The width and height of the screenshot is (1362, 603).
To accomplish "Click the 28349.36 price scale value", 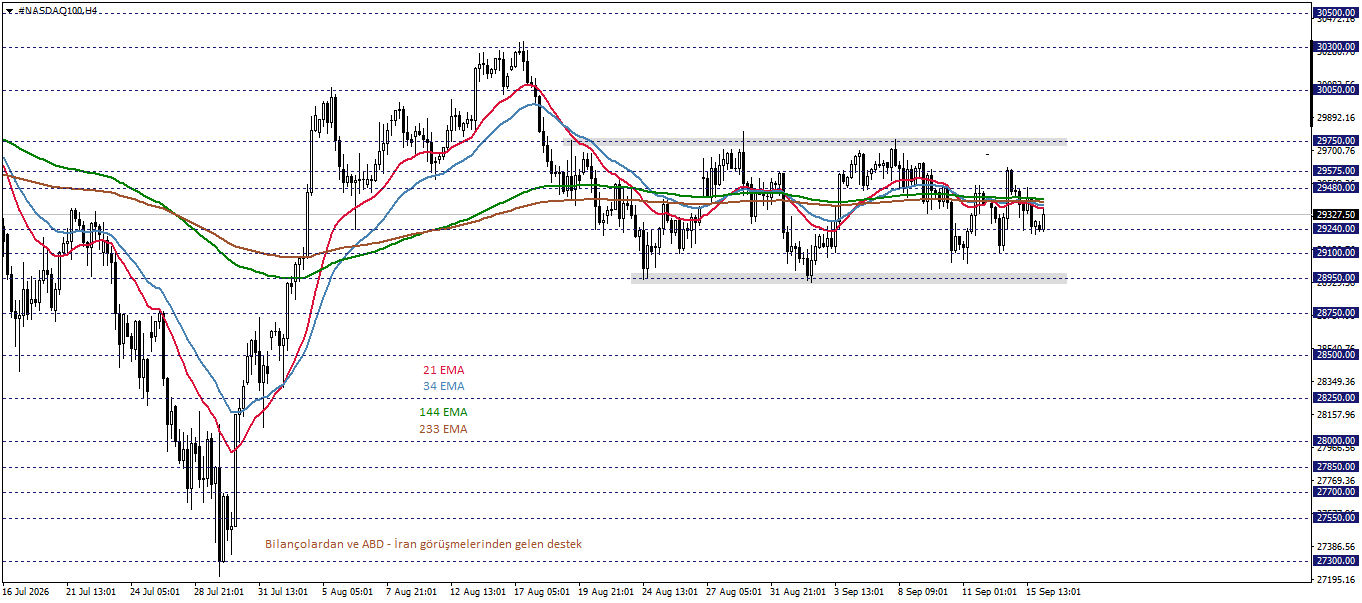I will pos(1336,382).
